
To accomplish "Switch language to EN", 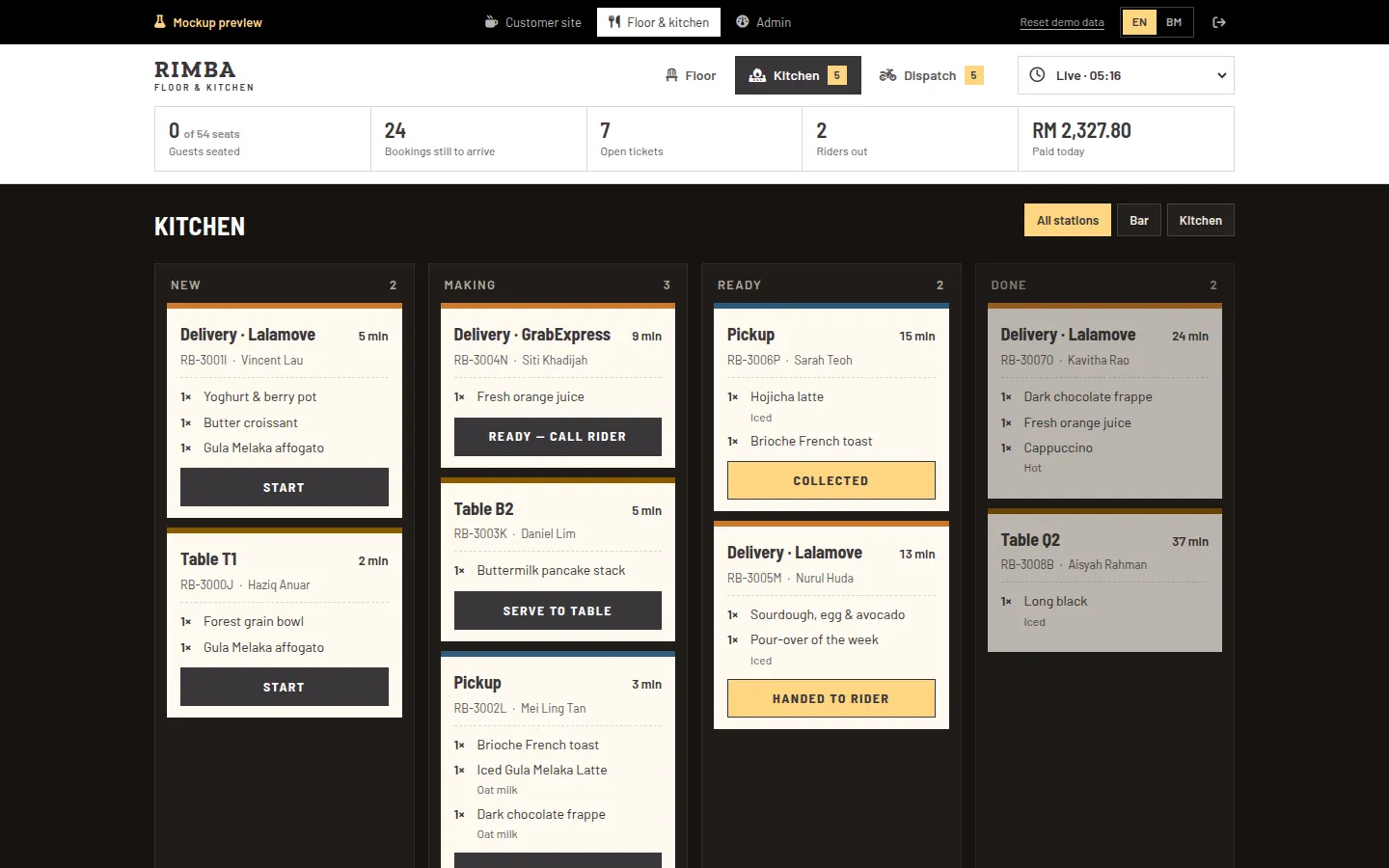I will click(1139, 22).
